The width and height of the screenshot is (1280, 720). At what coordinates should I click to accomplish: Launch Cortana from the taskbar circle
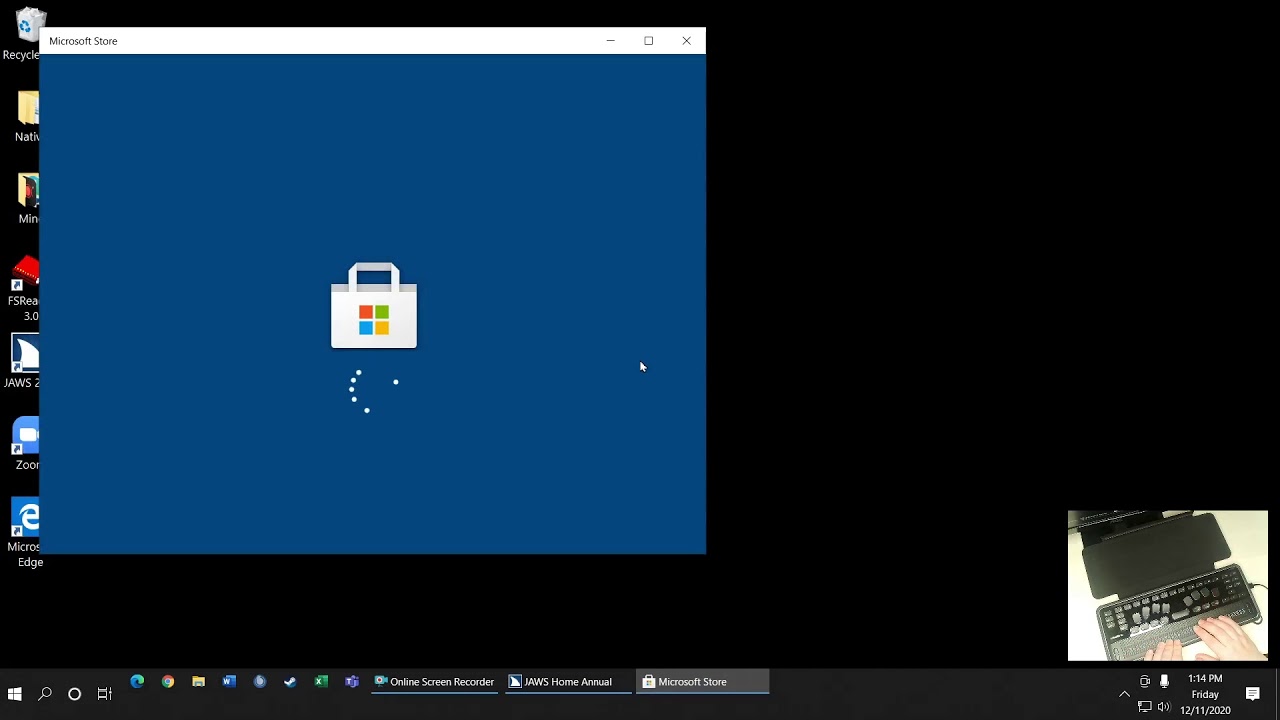74,694
